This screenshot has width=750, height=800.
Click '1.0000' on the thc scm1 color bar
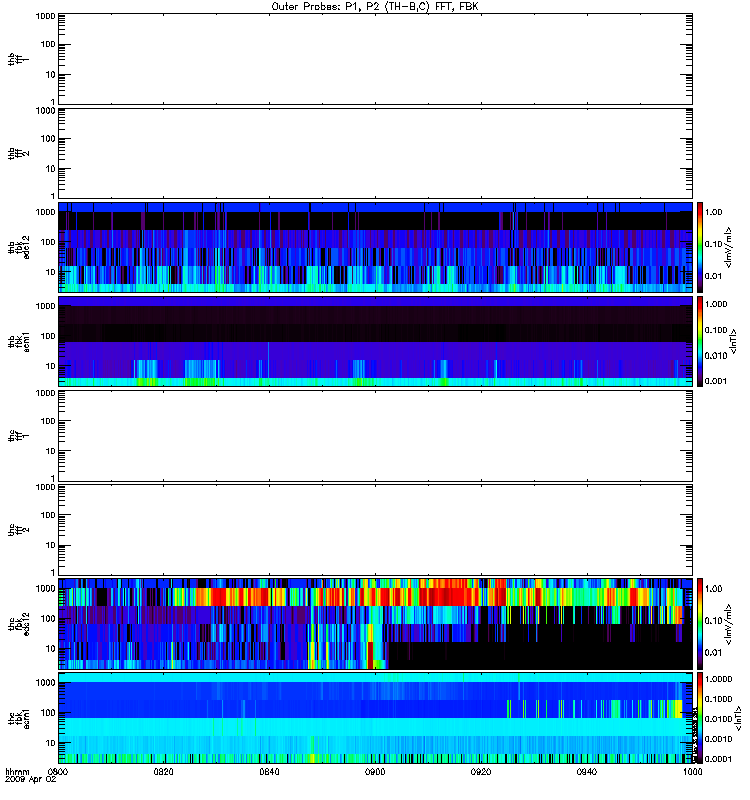click(x=718, y=679)
